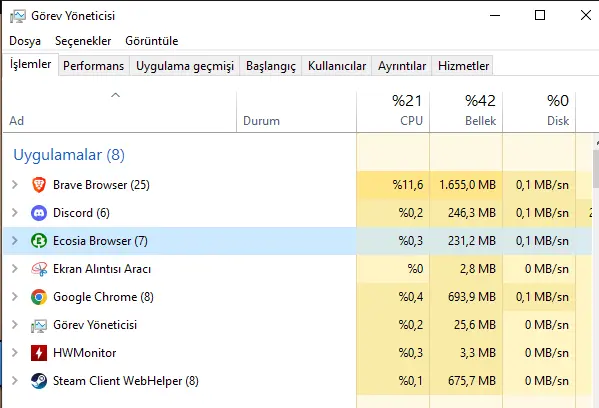Click the Ecosia Browser icon
Screen dimensions: 599x408
[x=39, y=241]
